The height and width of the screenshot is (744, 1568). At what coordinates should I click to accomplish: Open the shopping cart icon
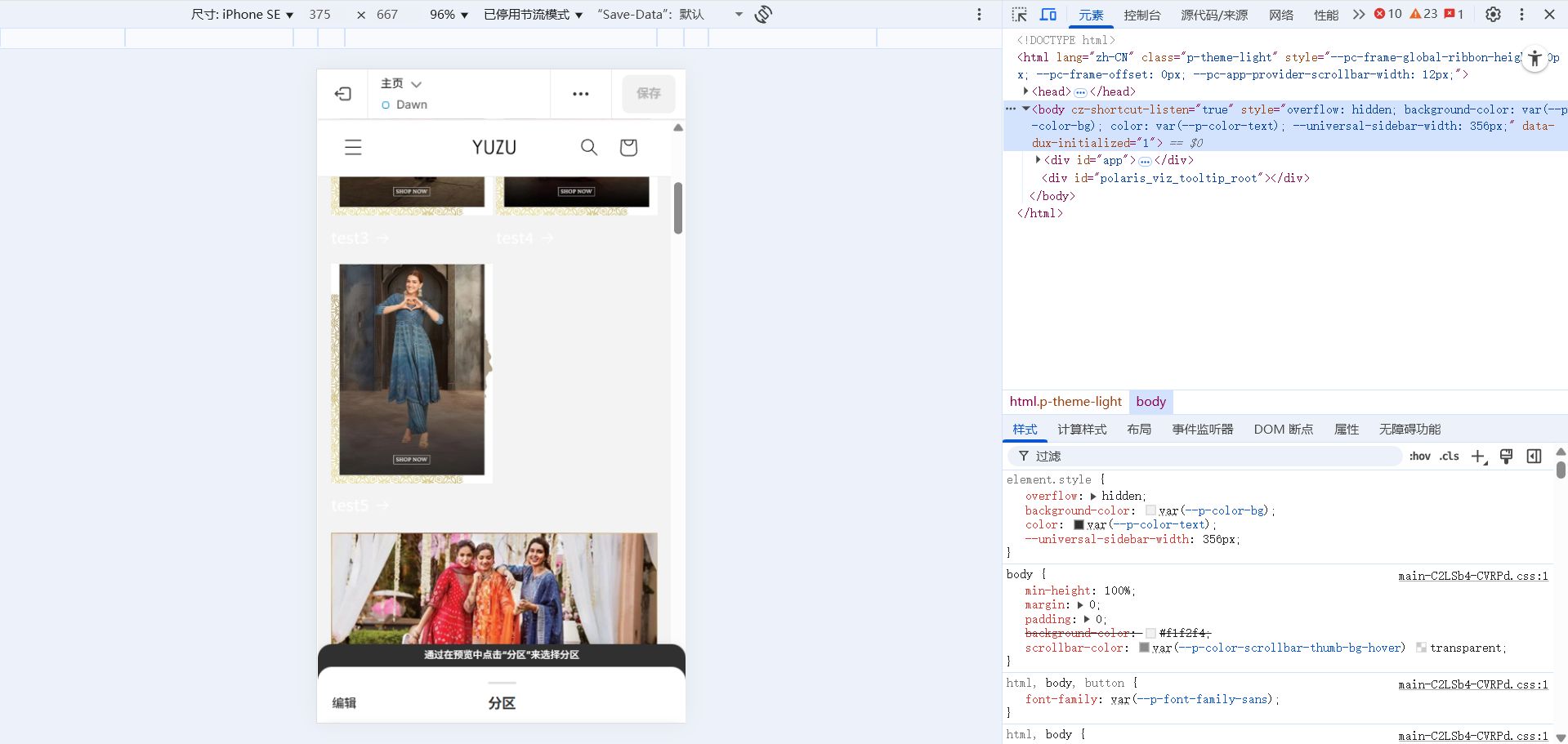coord(628,147)
